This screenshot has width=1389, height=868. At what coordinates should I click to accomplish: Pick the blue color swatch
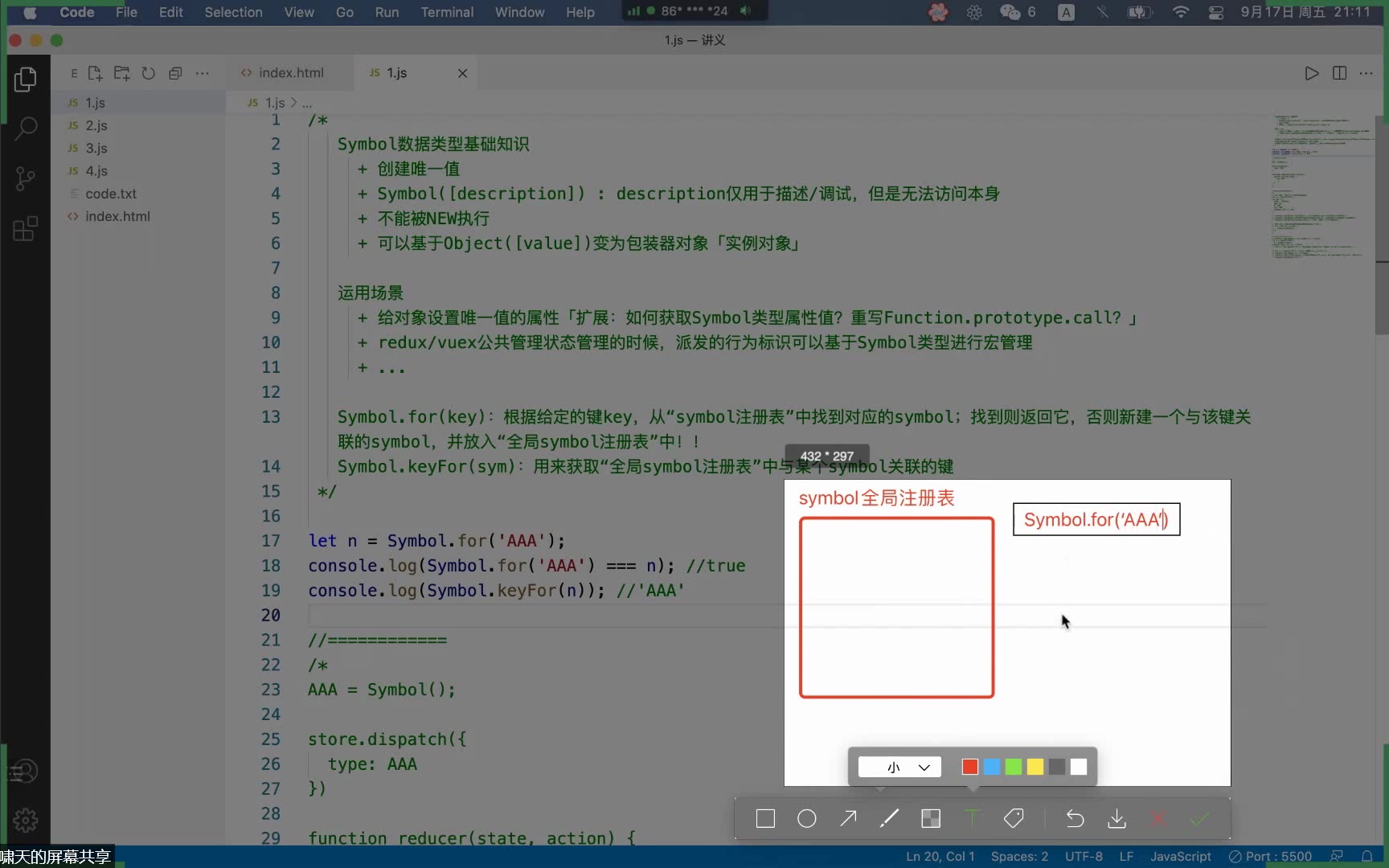[x=992, y=767]
